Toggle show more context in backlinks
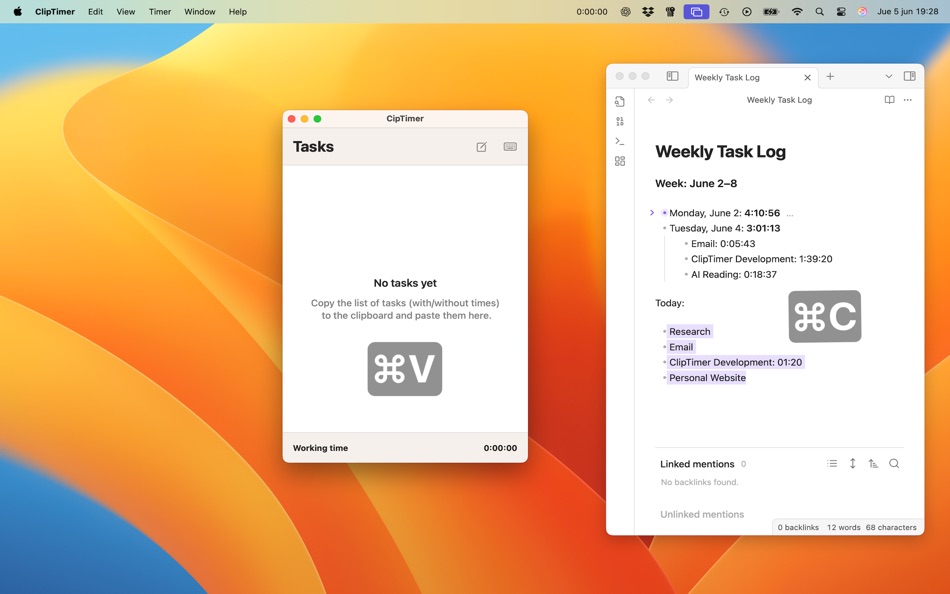This screenshot has width=950, height=594. (852, 464)
